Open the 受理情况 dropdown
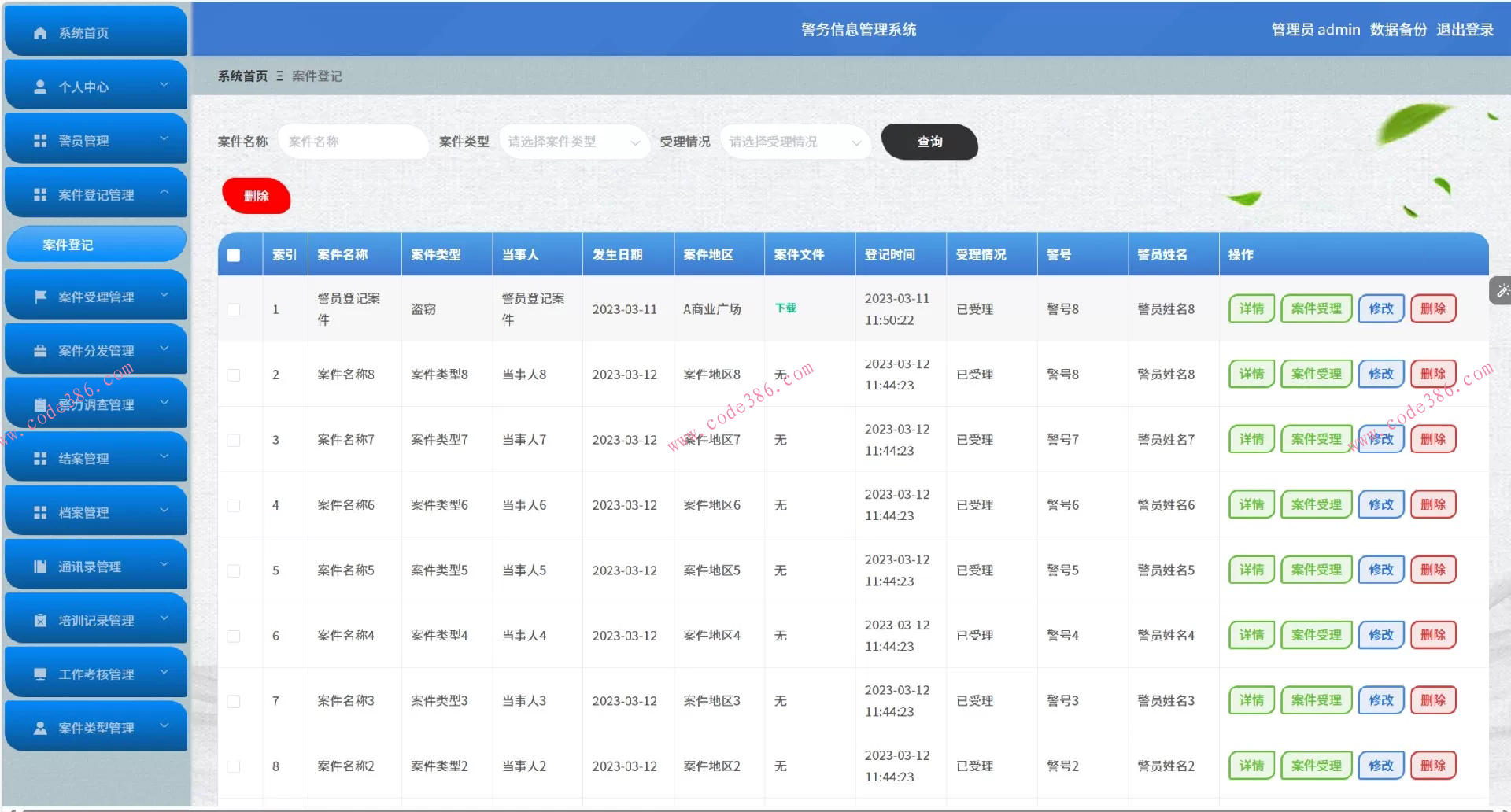The width and height of the screenshot is (1511, 812). [x=795, y=142]
